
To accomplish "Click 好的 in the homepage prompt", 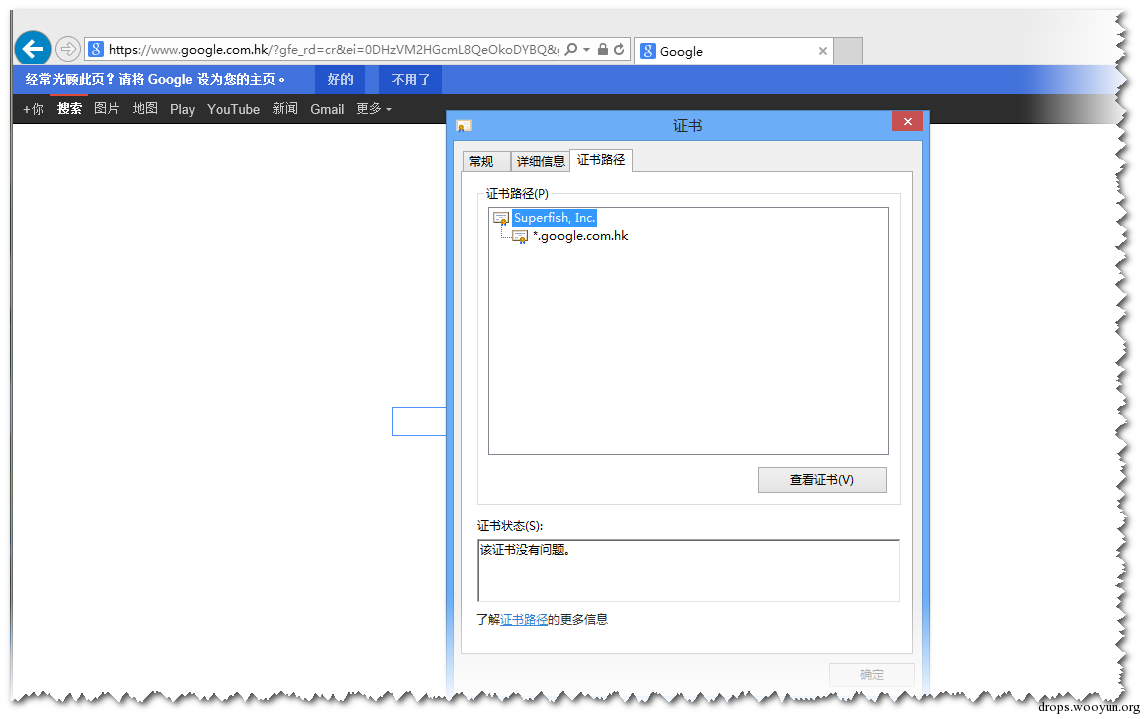I will click(x=341, y=80).
